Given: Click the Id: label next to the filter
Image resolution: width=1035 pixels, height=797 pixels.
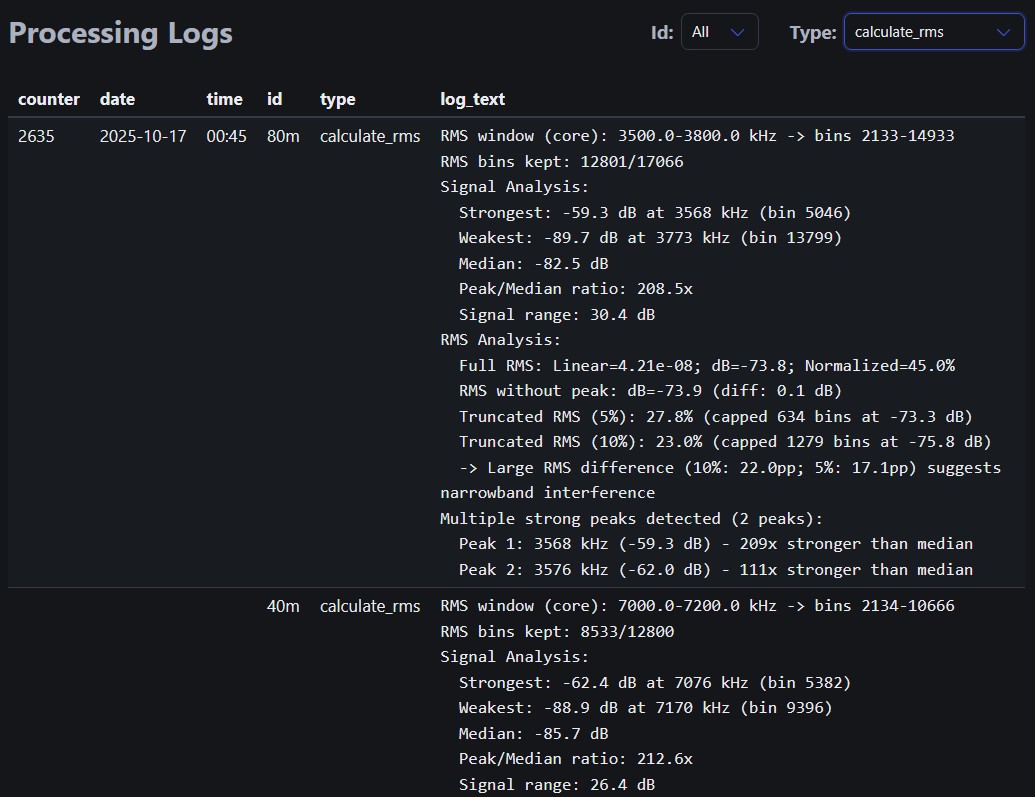Looking at the screenshot, I should click(x=661, y=32).
